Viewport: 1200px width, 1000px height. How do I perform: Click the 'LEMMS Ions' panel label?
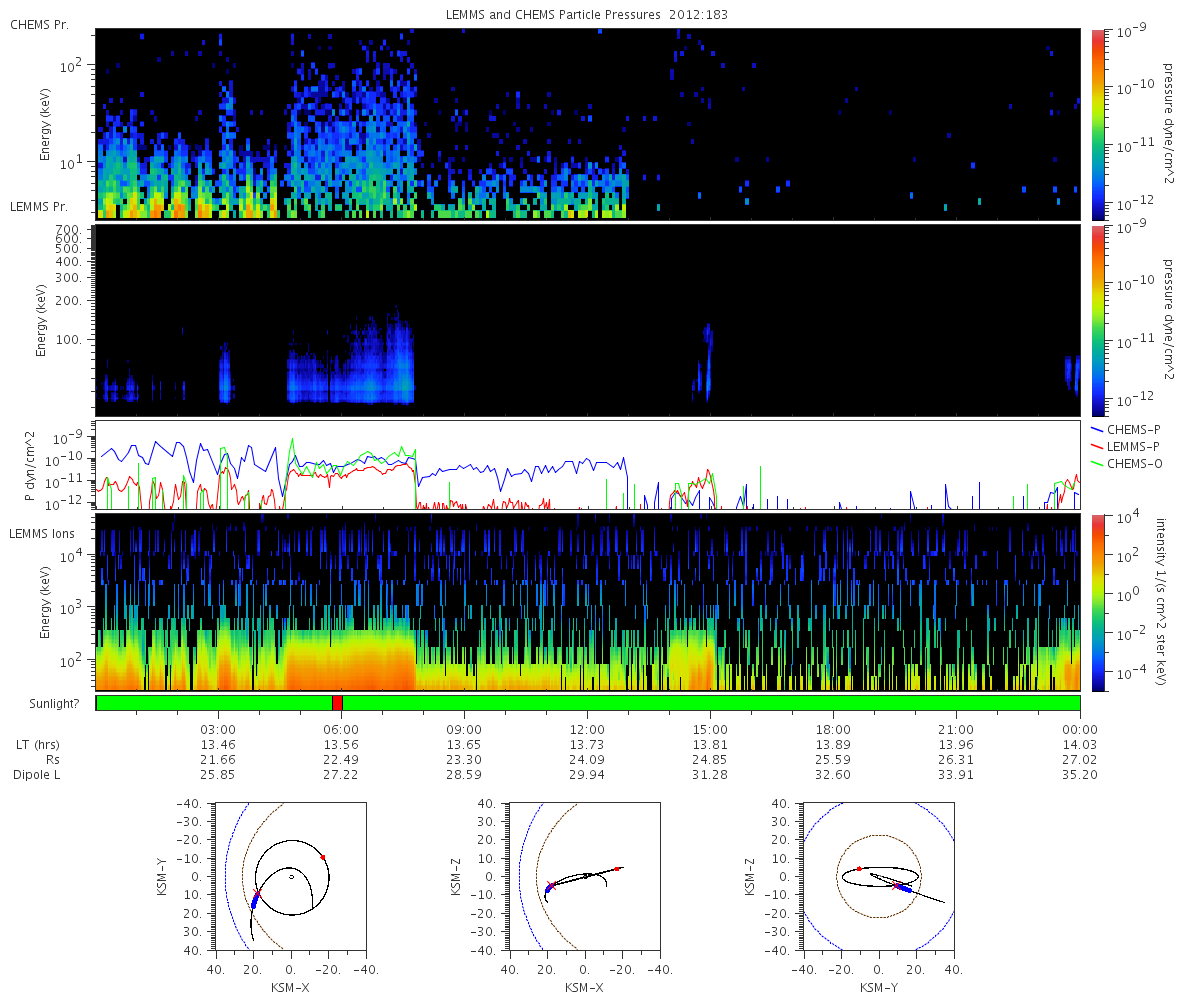(41, 533)
